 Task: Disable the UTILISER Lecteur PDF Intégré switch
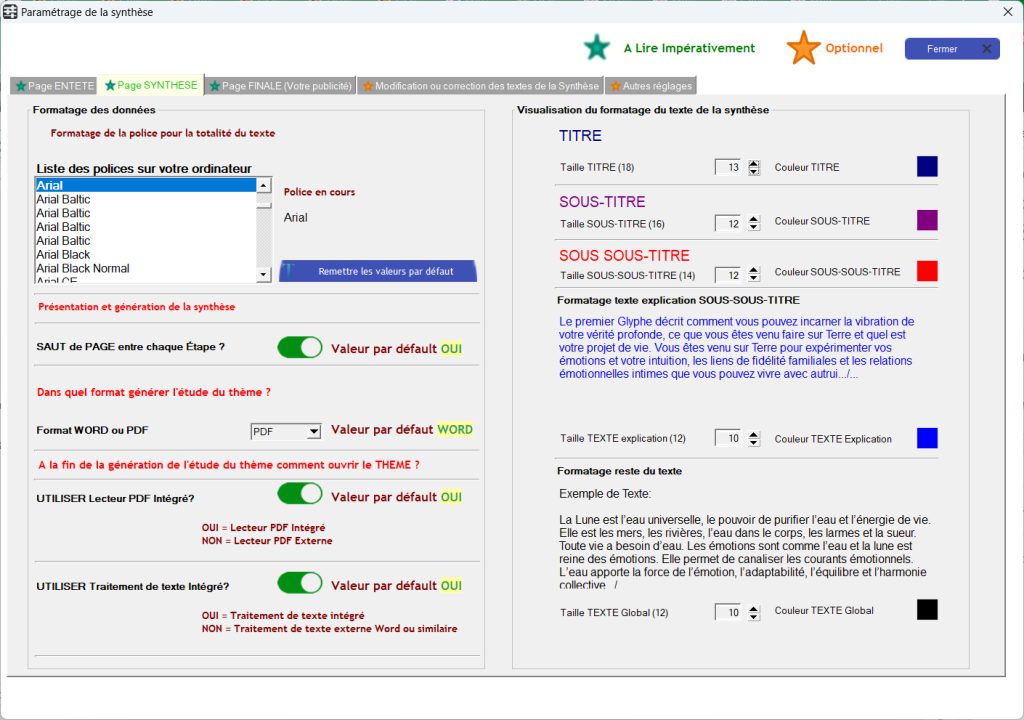click(x=300, y=494)
